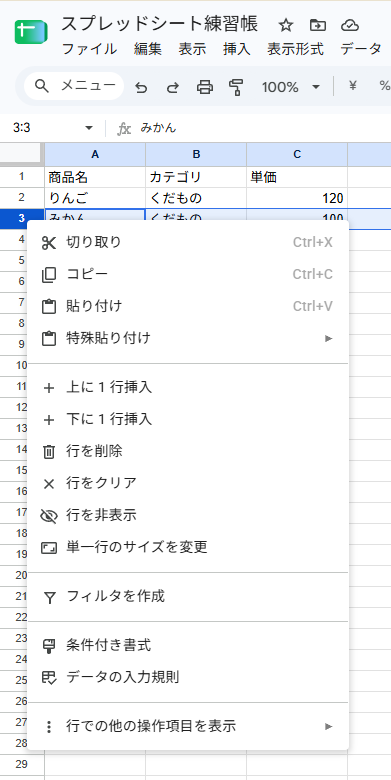Select the paint format roller icon
The height and width of the screenshot is (780, 391).
click(x=236, y=88)
